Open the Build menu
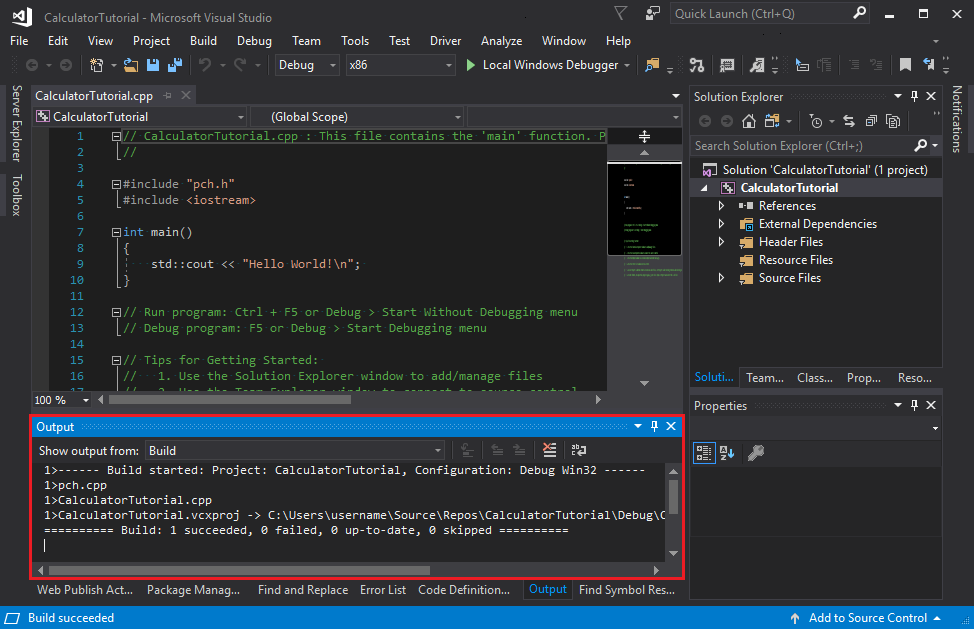 coord(203,41)
